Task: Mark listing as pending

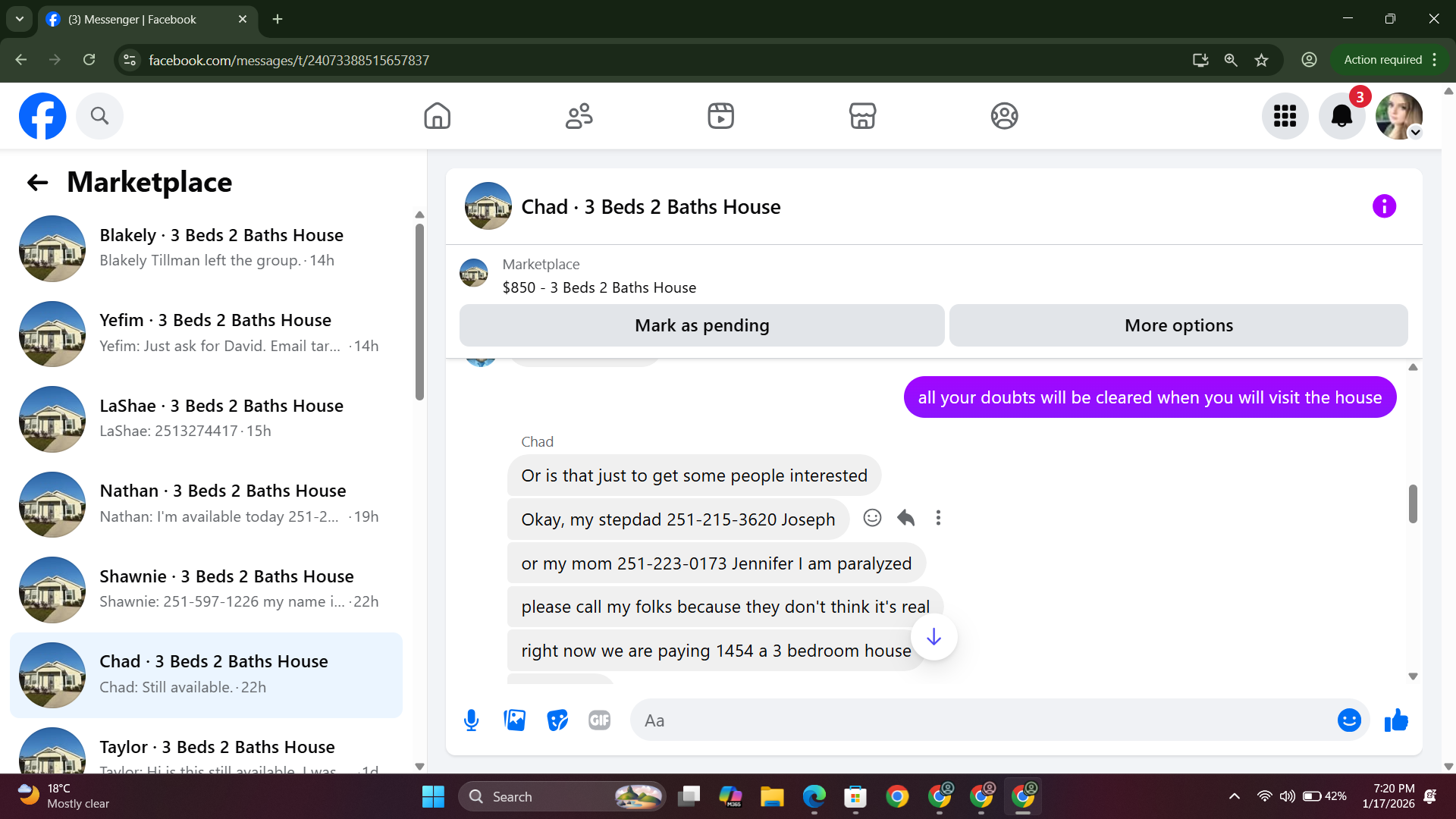Action: point(701,325)
